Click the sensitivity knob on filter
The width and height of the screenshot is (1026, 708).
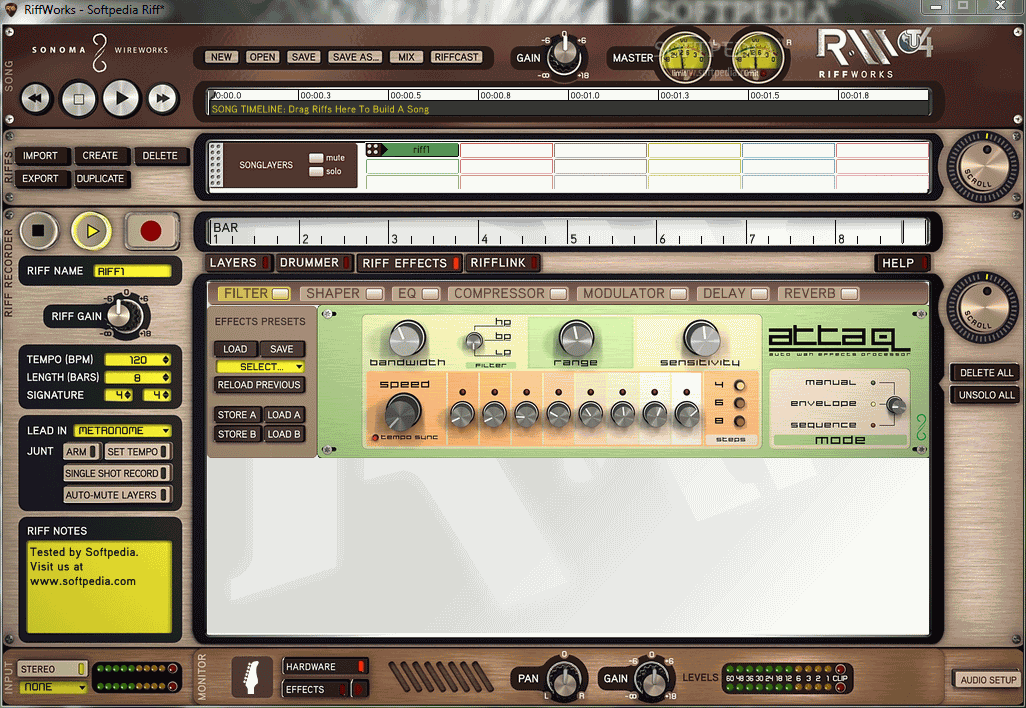[x=701, y=338]
